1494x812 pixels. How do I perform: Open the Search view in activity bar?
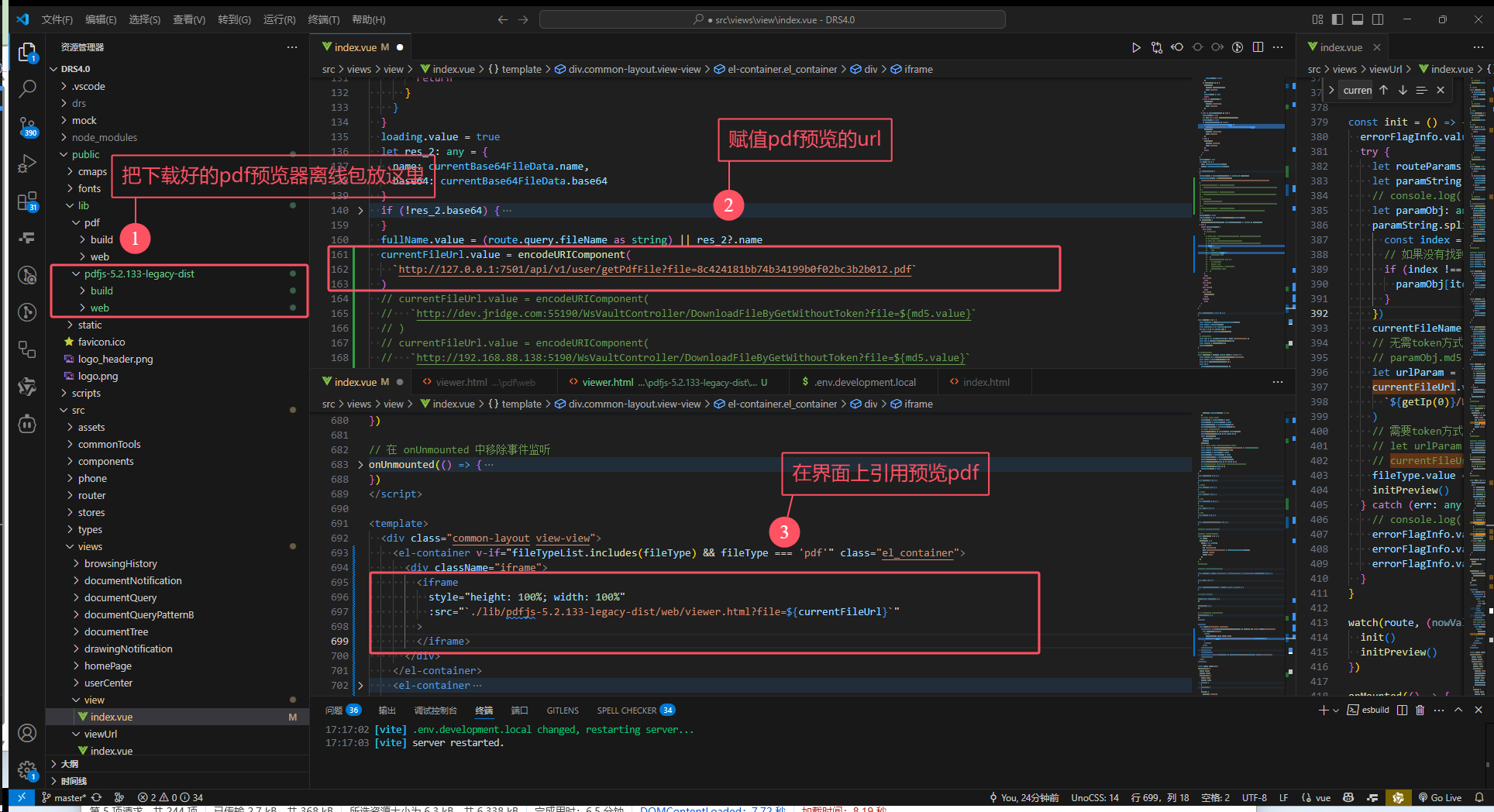pos(27,89)
